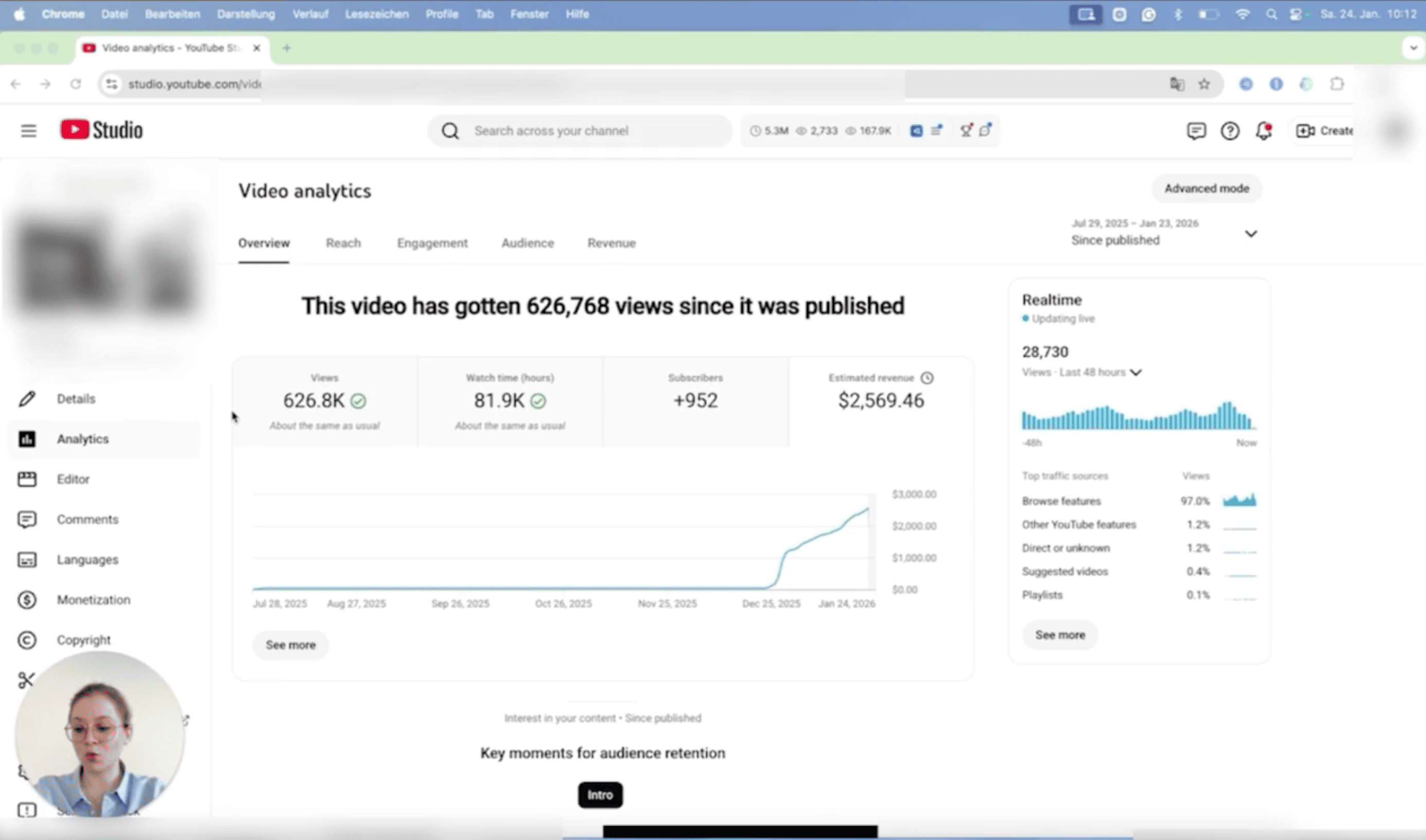The width and height of the screenshot is (1426, 840).
Task: Expand the Since published date range dropdown
Action: (1250, 233)
